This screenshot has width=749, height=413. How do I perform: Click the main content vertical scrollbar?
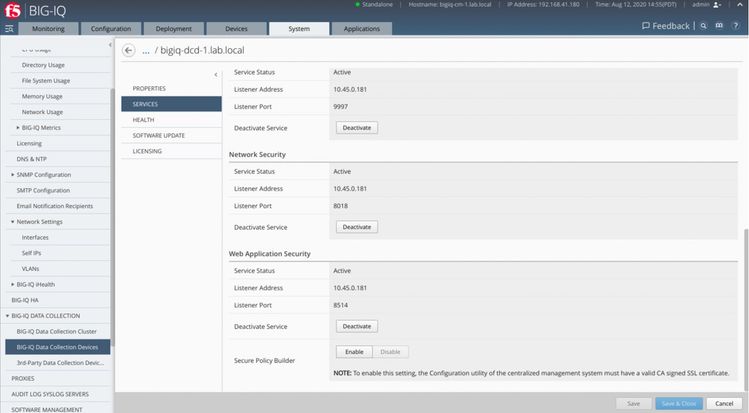(x=746, y=310)
